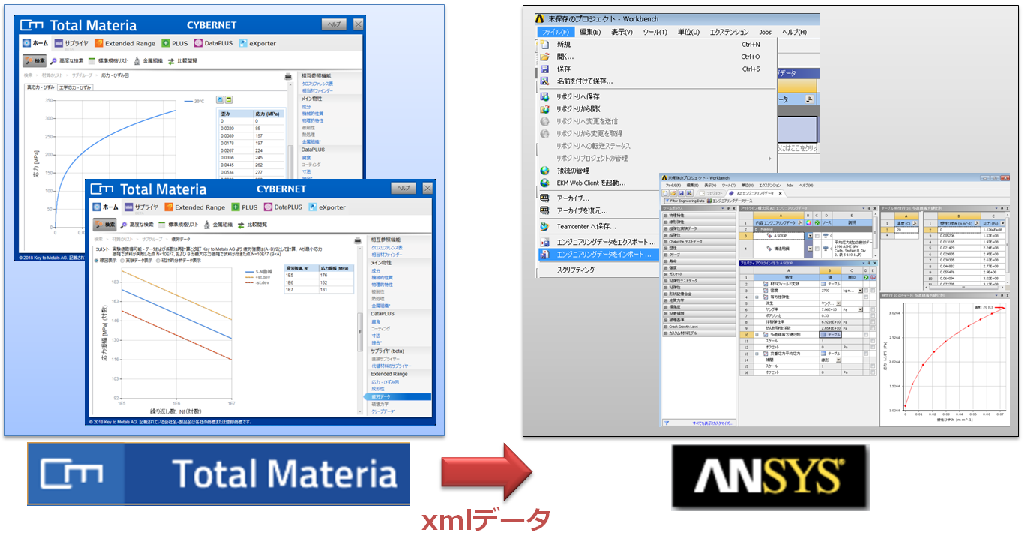The height and width of the screenshot is (539, 1028).
Task: Expand Chaboche テストデータ group in Workbench toolbox
Action: (665, 241)
